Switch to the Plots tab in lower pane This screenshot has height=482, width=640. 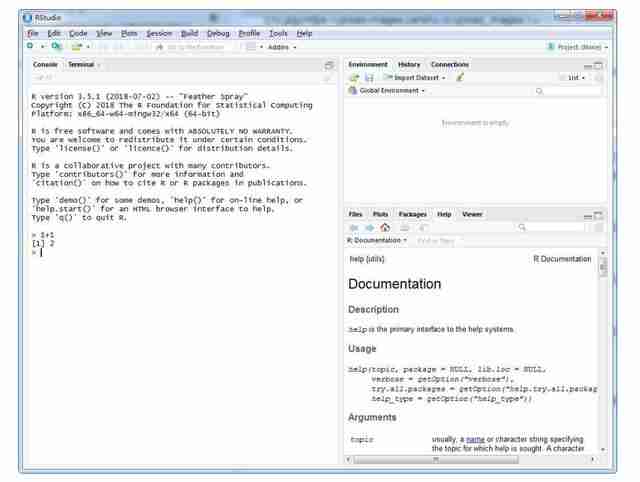[x=380, y=214]
